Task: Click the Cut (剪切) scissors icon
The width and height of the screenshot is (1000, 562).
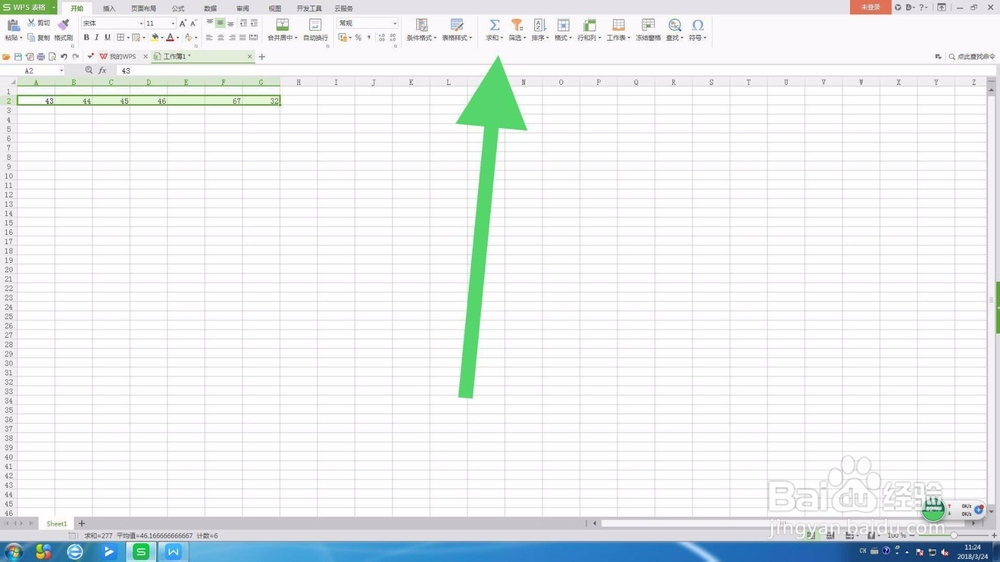Action: (x=31, y=23)
